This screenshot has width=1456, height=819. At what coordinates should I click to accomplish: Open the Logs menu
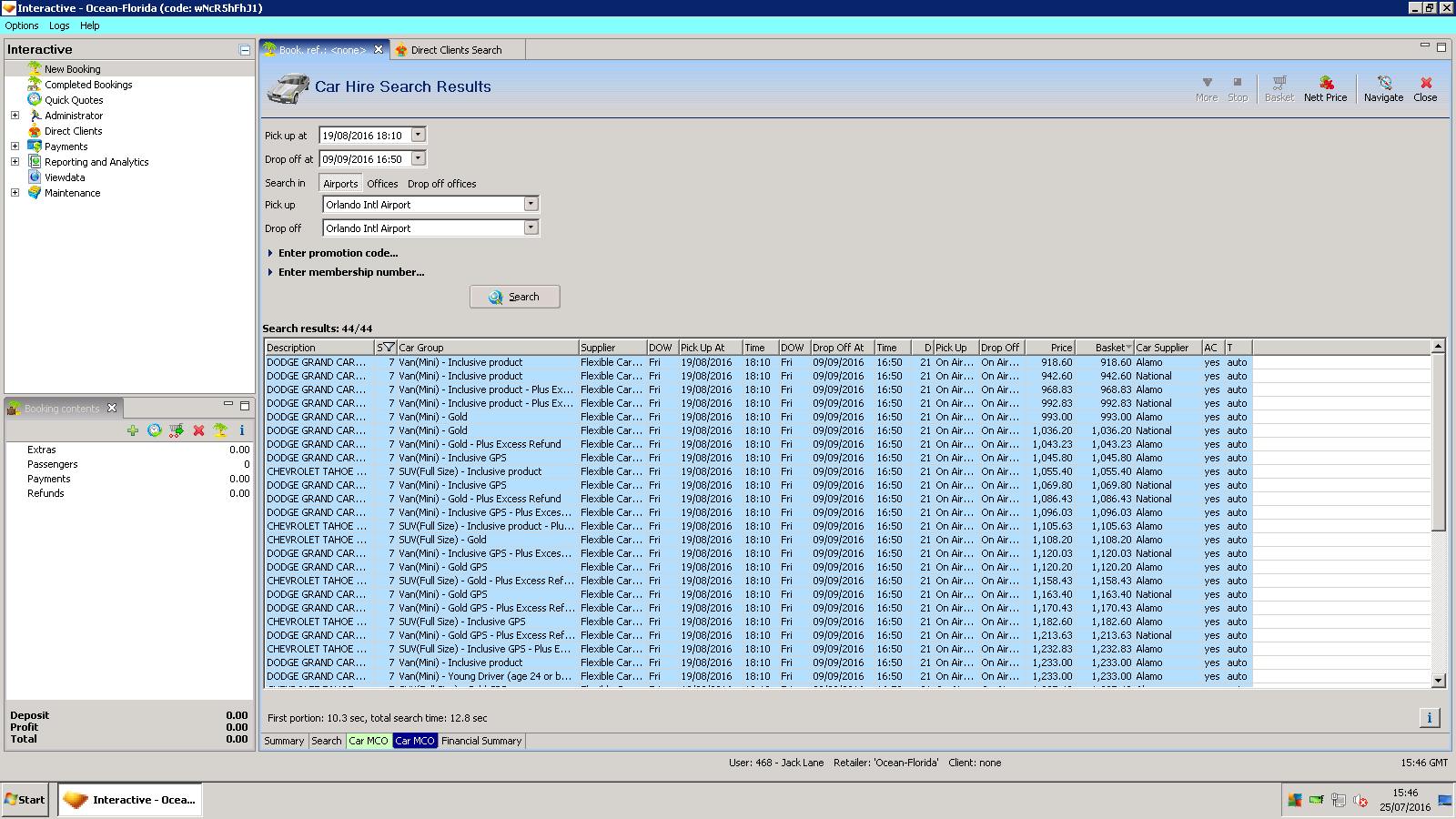coord(59,25)
